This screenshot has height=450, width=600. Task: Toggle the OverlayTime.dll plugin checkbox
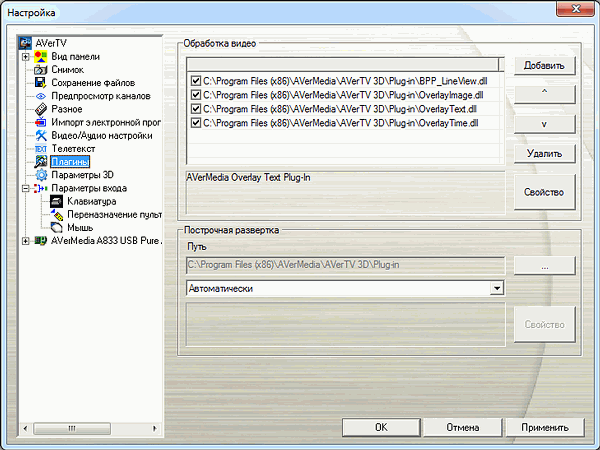[196, 123]
